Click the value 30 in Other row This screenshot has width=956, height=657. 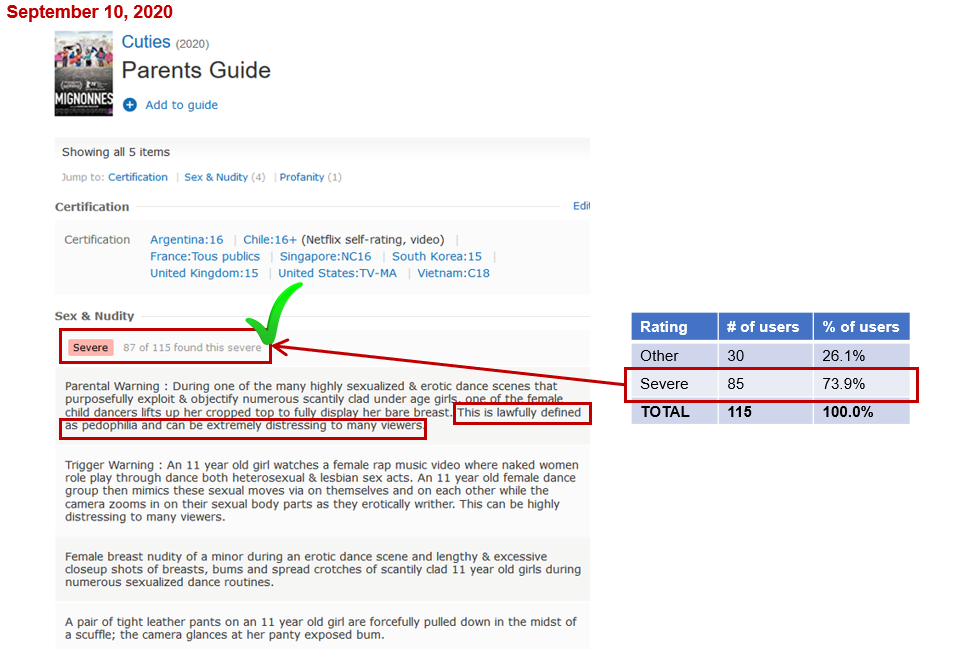tap(735, 355)
